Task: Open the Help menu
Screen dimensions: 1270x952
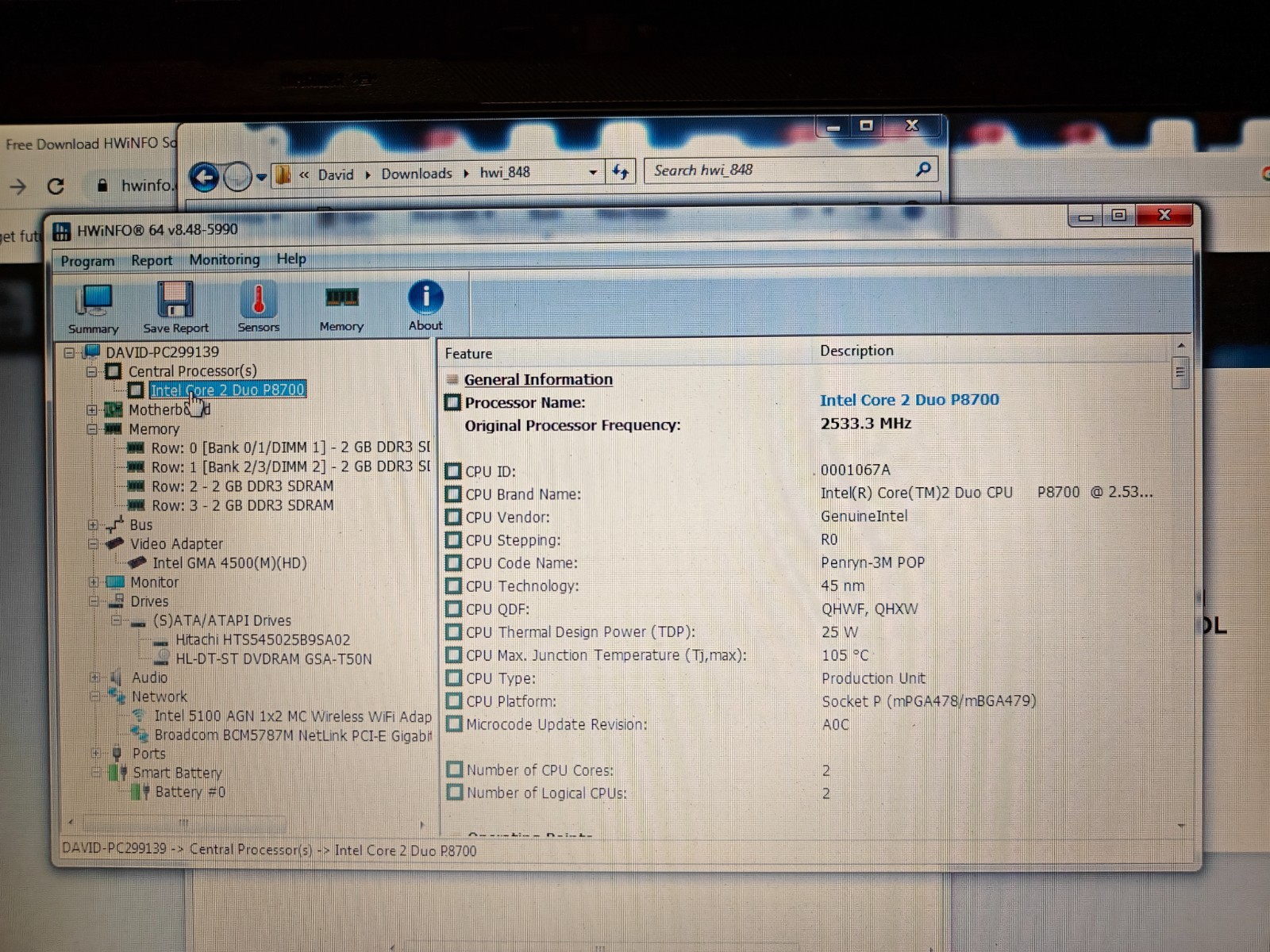Action: pos(291,259)
